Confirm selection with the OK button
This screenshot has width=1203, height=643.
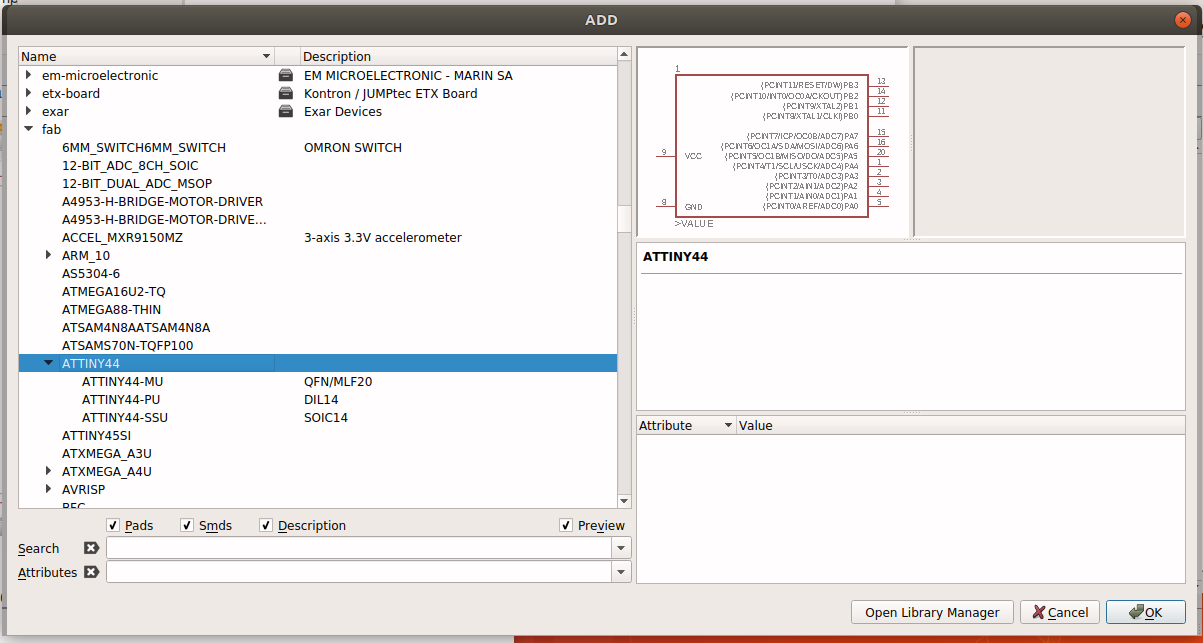pos(1146,612)
